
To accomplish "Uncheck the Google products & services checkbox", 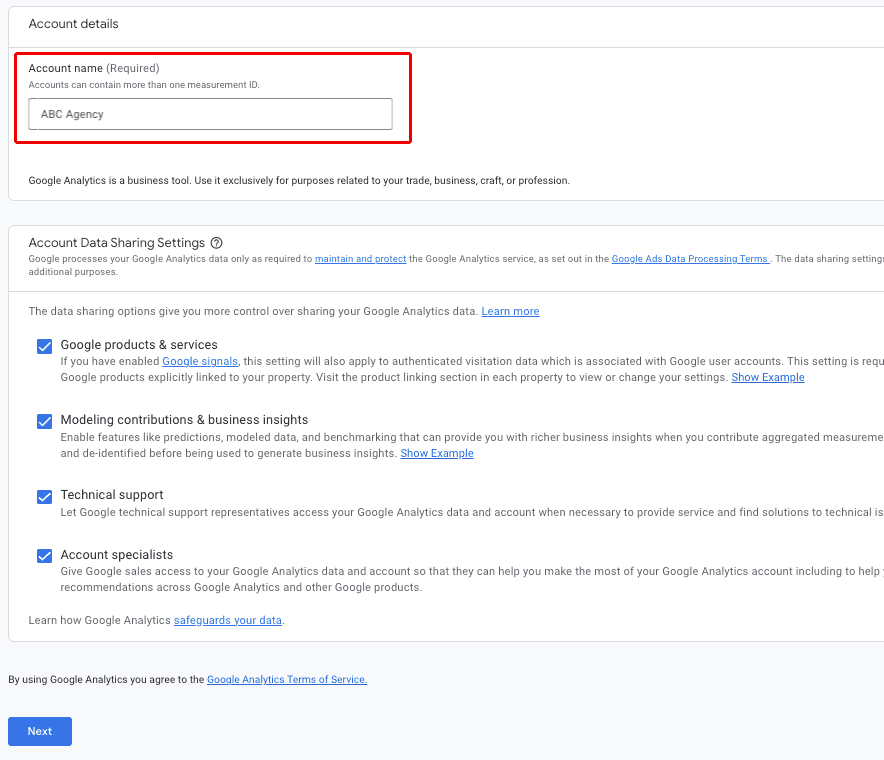I will tap(44, 345).
